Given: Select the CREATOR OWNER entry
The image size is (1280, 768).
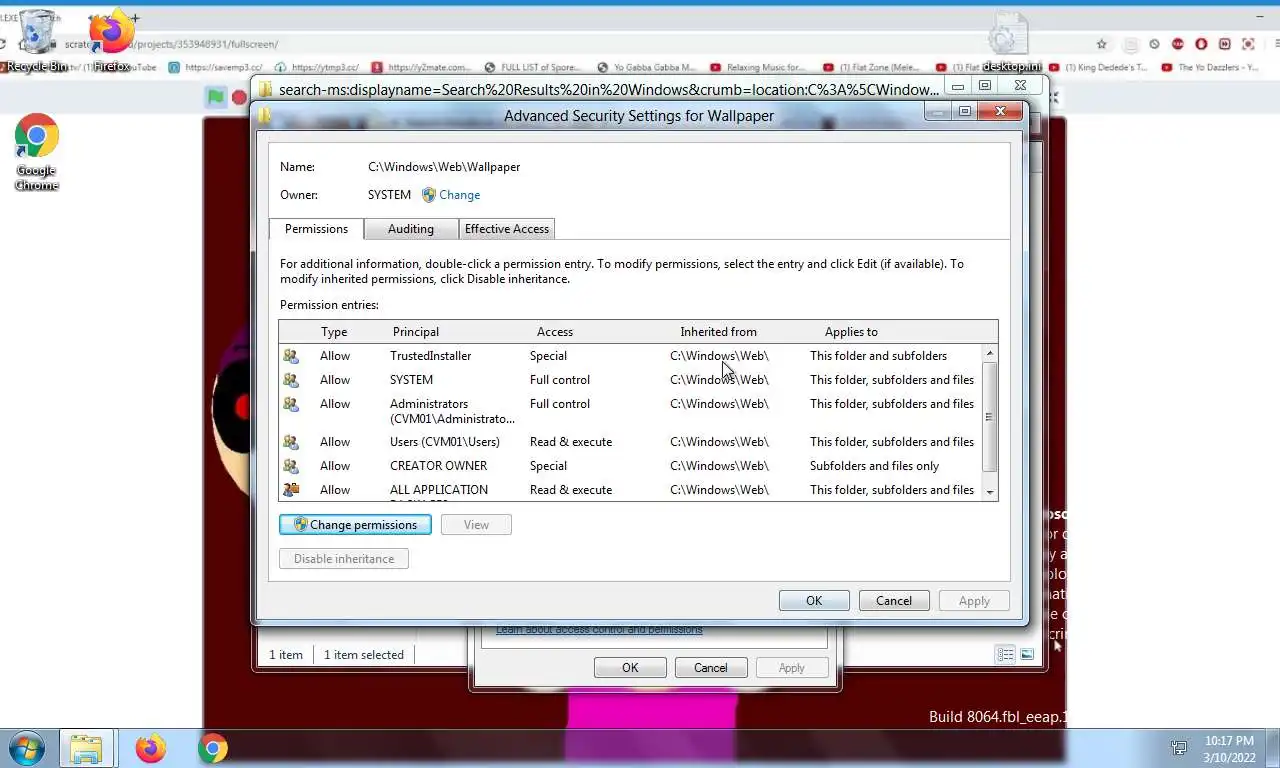Looking at the screenshot, I should point(631,466).
